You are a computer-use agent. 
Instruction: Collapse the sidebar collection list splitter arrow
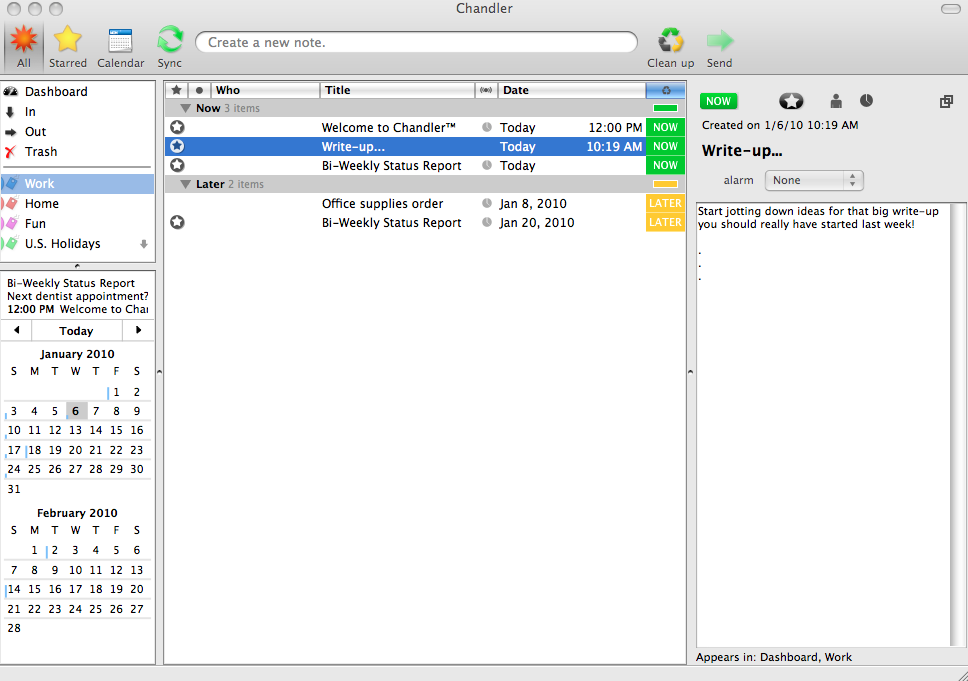point(77,266)
